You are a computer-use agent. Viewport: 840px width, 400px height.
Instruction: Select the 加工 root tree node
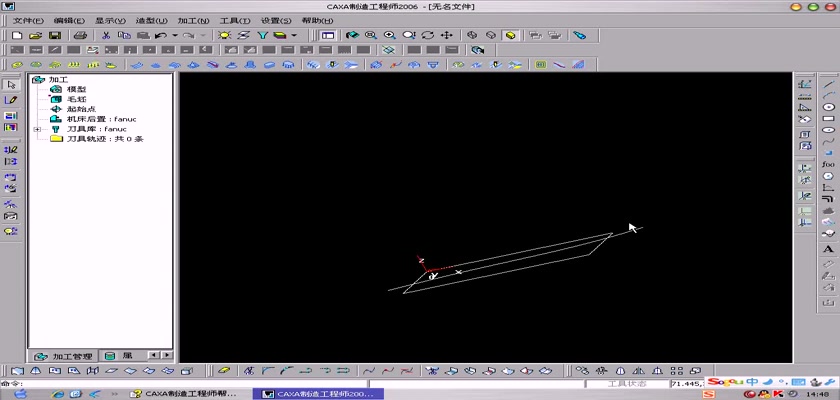[x=57, y=79]
